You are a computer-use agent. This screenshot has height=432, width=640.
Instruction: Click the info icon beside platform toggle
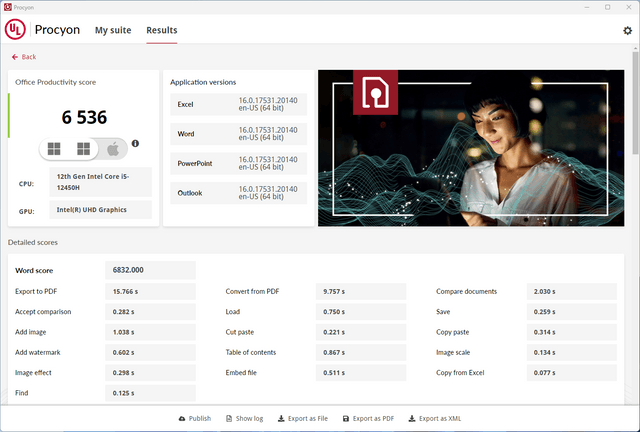tap(136, 143)
